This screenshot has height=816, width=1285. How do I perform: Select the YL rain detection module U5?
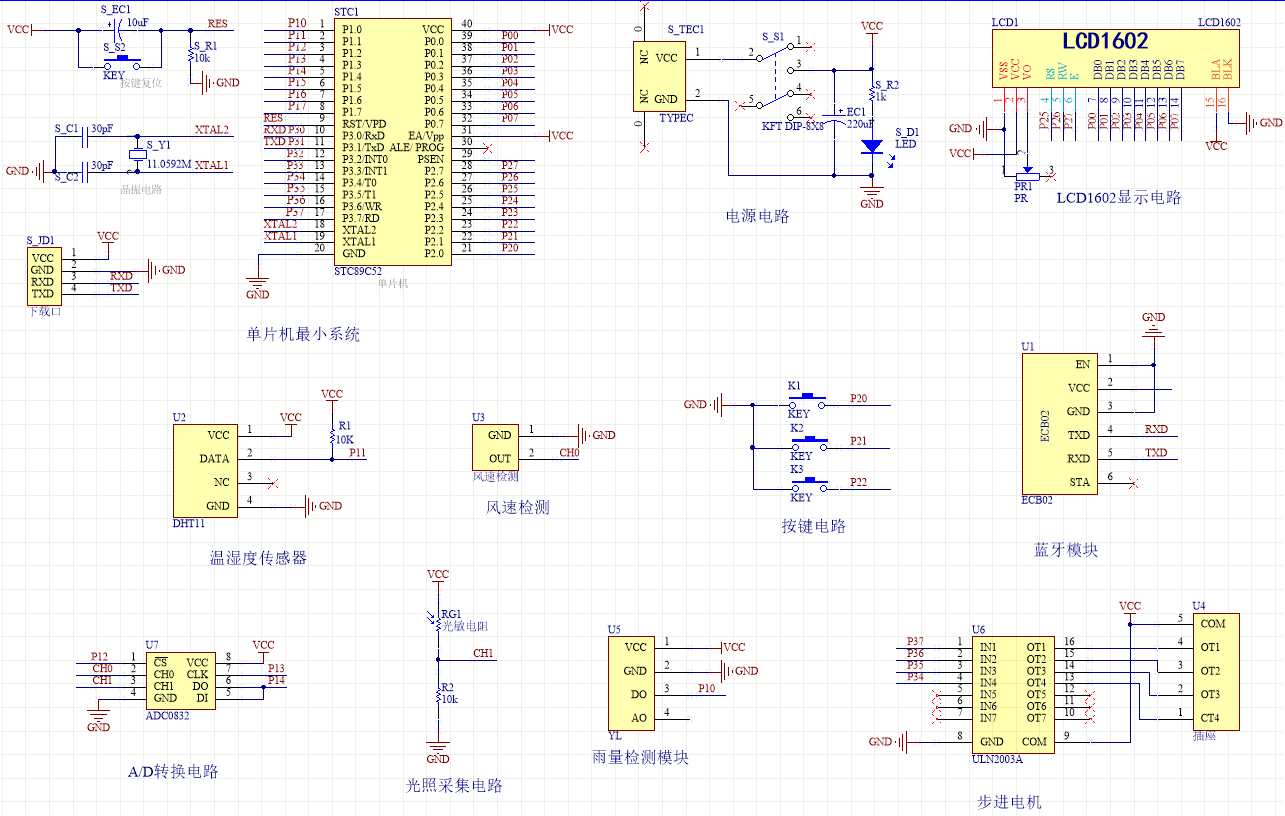[x=628, y=682]
